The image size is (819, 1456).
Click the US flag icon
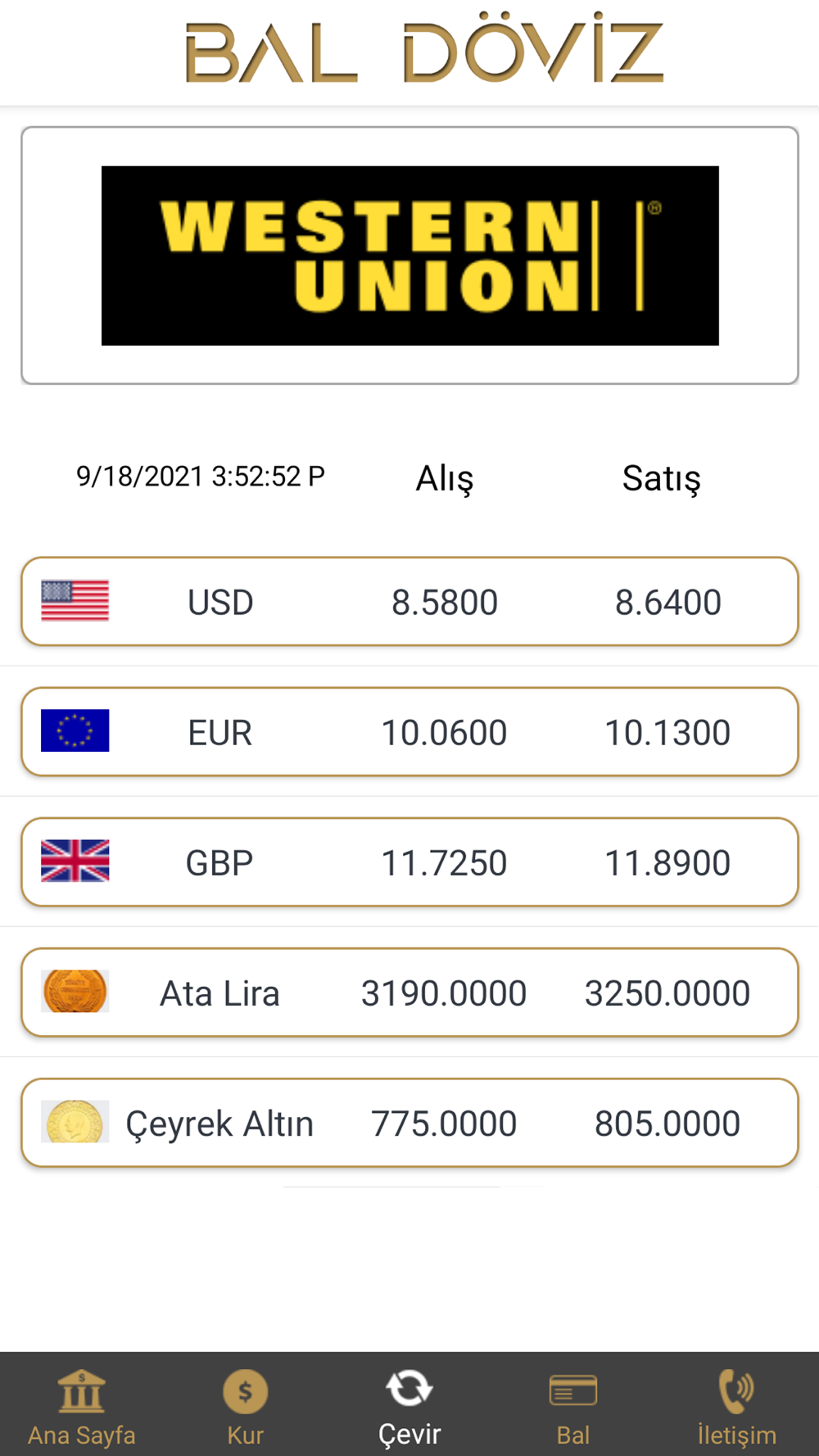[75, 601]
